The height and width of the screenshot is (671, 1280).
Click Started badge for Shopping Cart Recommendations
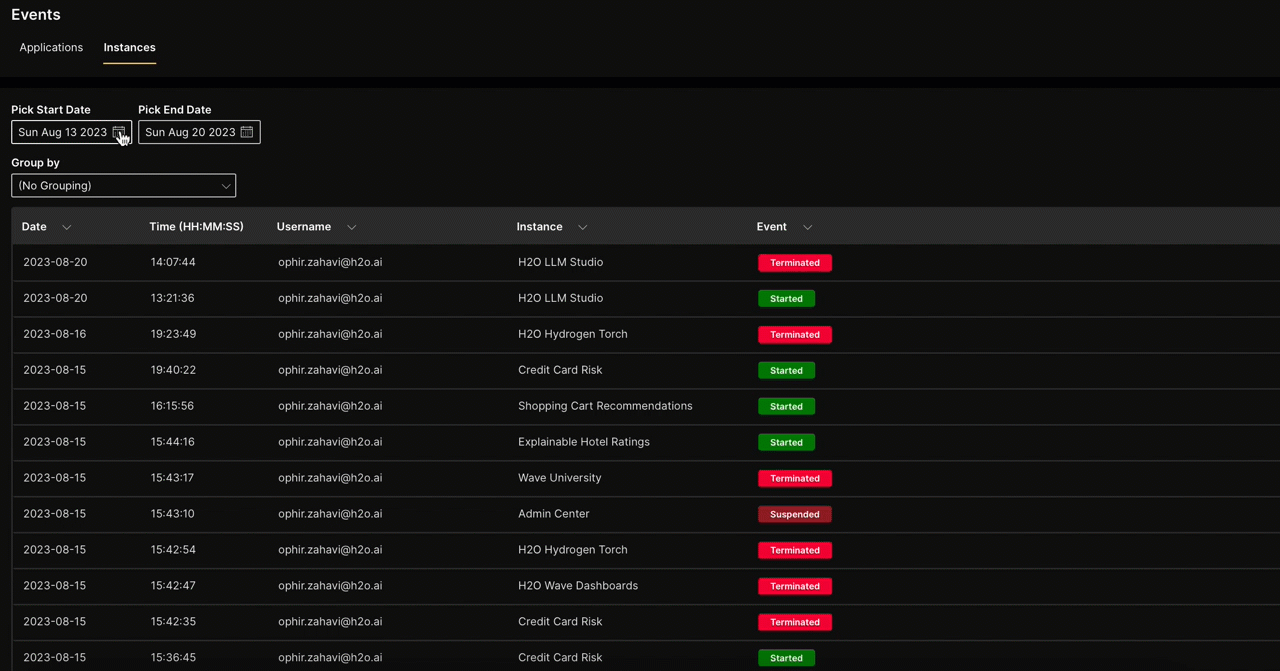pyautogui.click(x=786, y=406)
